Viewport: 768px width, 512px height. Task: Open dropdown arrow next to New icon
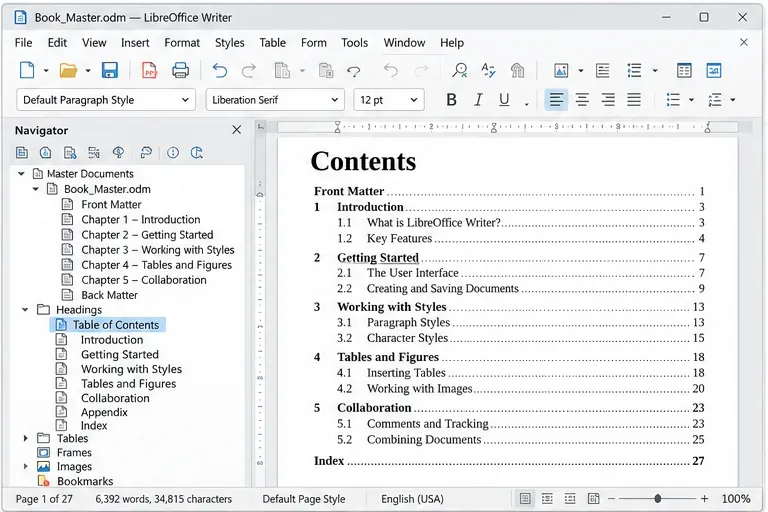click(46, 71)
